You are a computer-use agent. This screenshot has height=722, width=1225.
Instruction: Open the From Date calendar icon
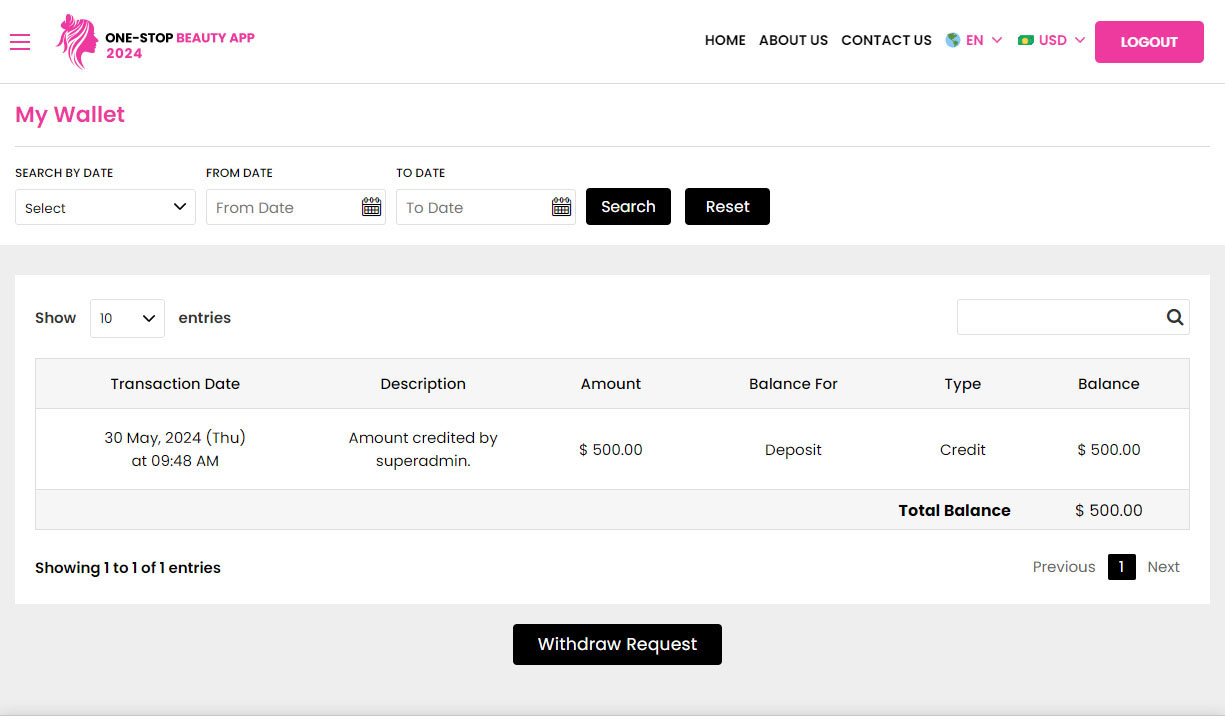371,207
